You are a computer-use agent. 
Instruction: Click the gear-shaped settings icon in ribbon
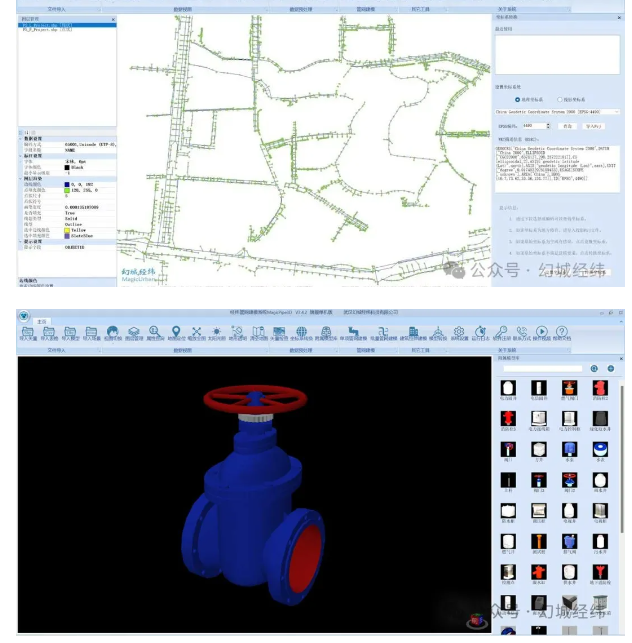click(458, 331)
